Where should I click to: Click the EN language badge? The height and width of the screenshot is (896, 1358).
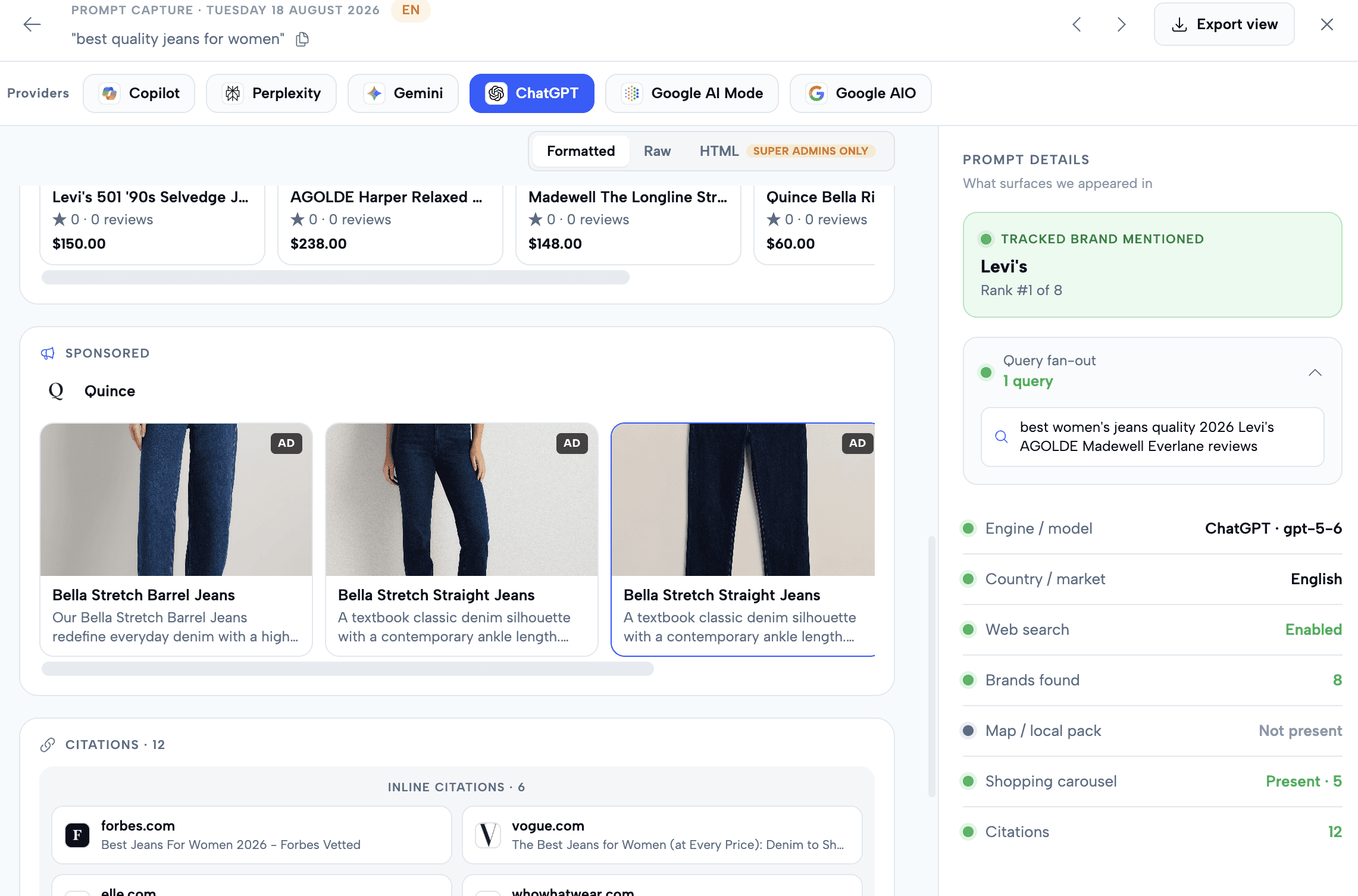(x=411, y=10)
